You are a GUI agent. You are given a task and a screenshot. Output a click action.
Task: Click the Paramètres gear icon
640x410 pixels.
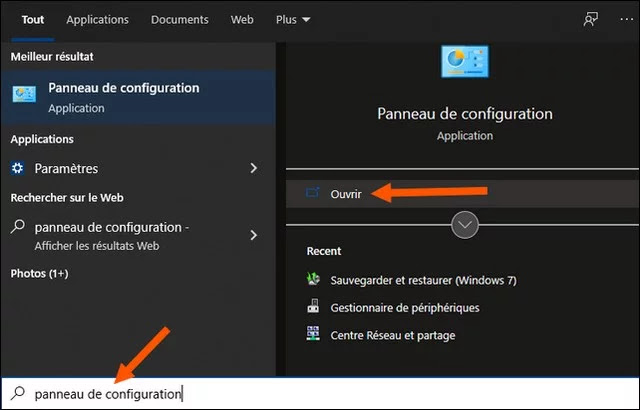pyautogui.click(x=18, y=168)
